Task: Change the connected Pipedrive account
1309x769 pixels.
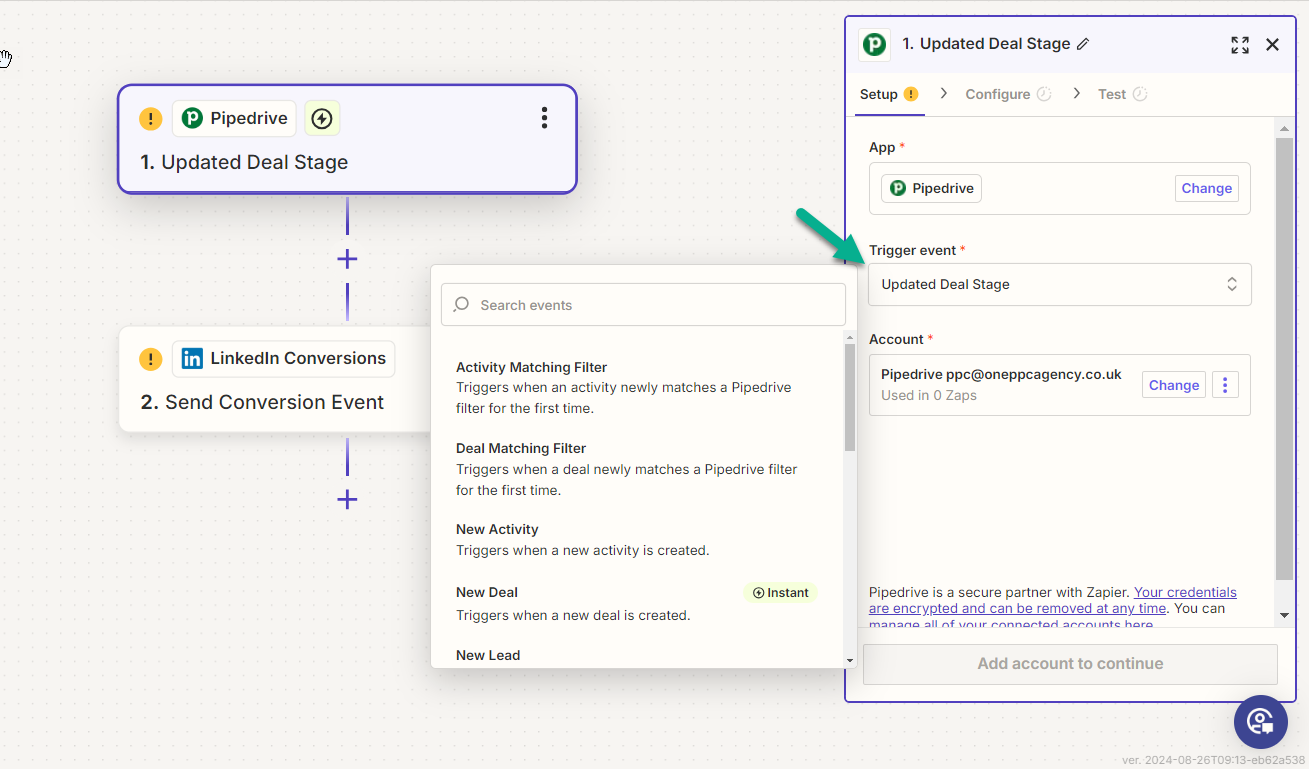Action: pyautogui.click(x=1174, y=385)
